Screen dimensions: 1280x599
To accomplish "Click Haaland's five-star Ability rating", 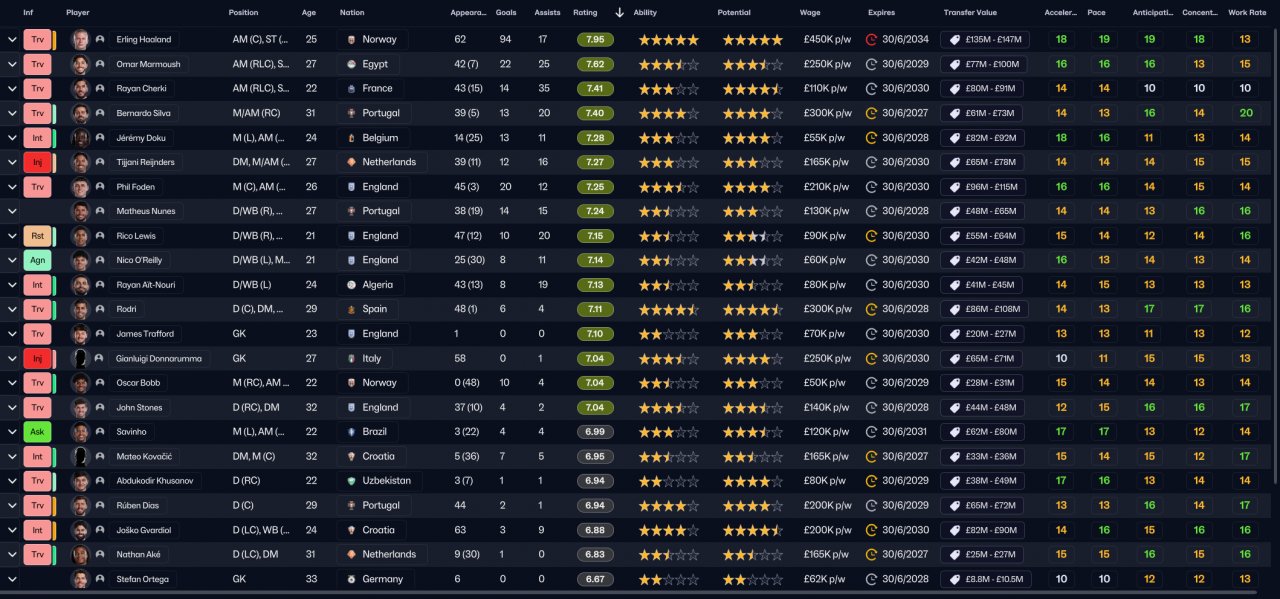I will pos(669,40).
